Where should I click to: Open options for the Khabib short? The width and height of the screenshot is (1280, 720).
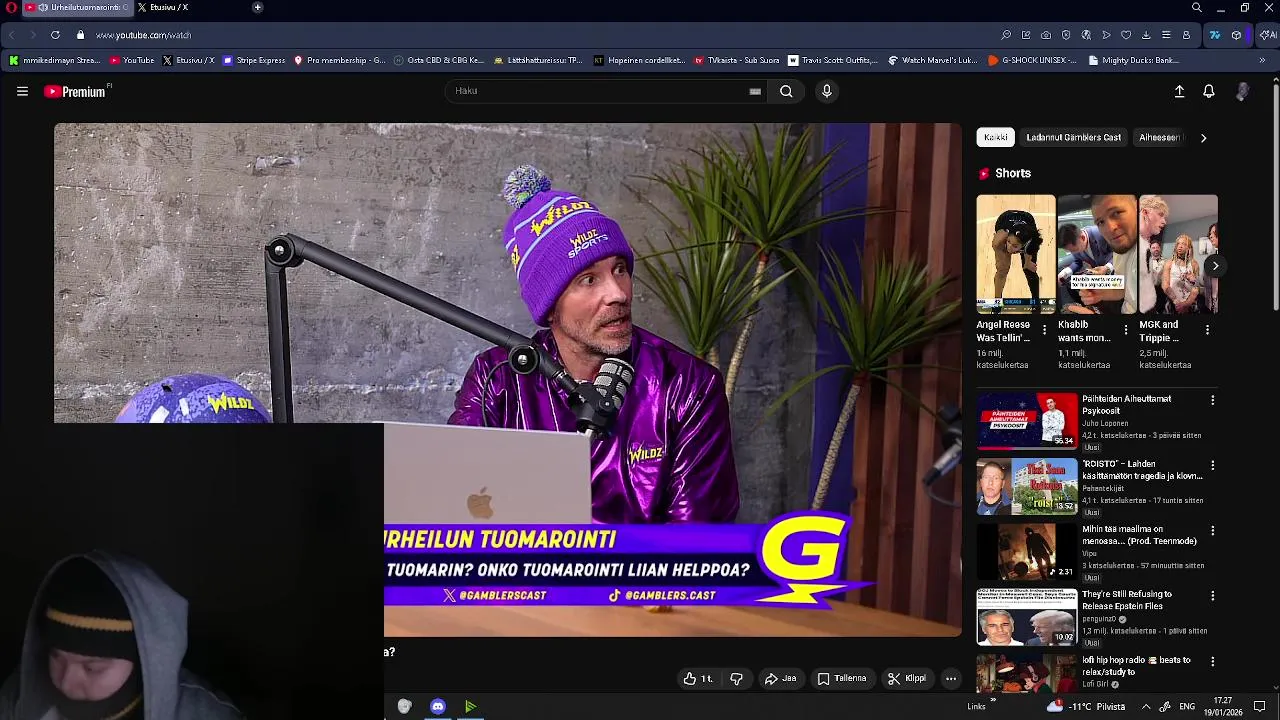tap(1125, 330)
